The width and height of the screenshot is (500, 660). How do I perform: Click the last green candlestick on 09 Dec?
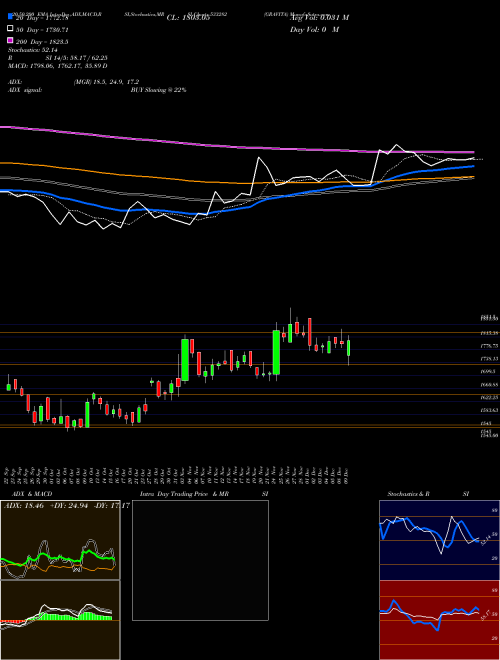coord(348,348)
